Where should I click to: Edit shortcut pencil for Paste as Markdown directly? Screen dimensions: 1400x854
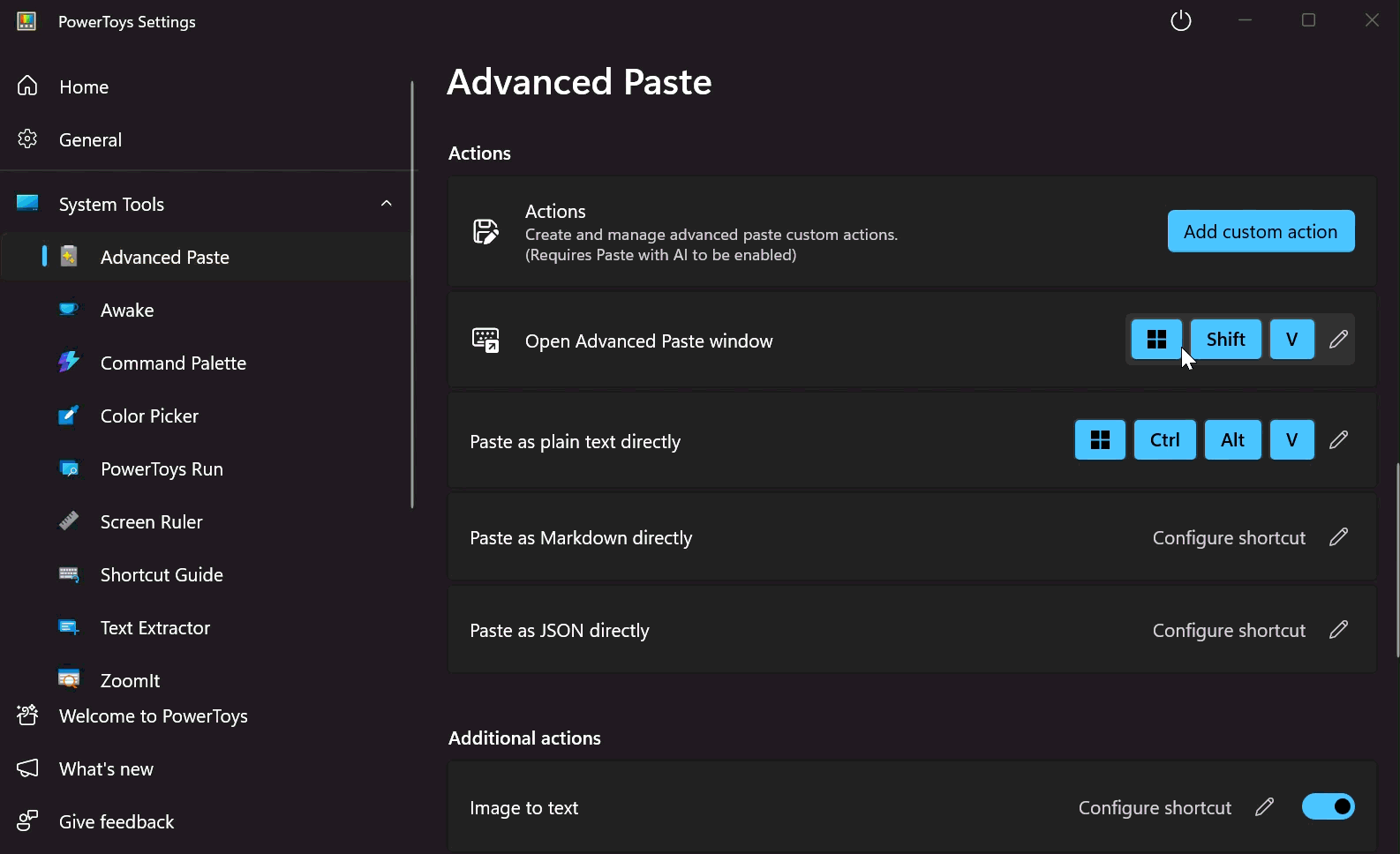(1338, 536)
